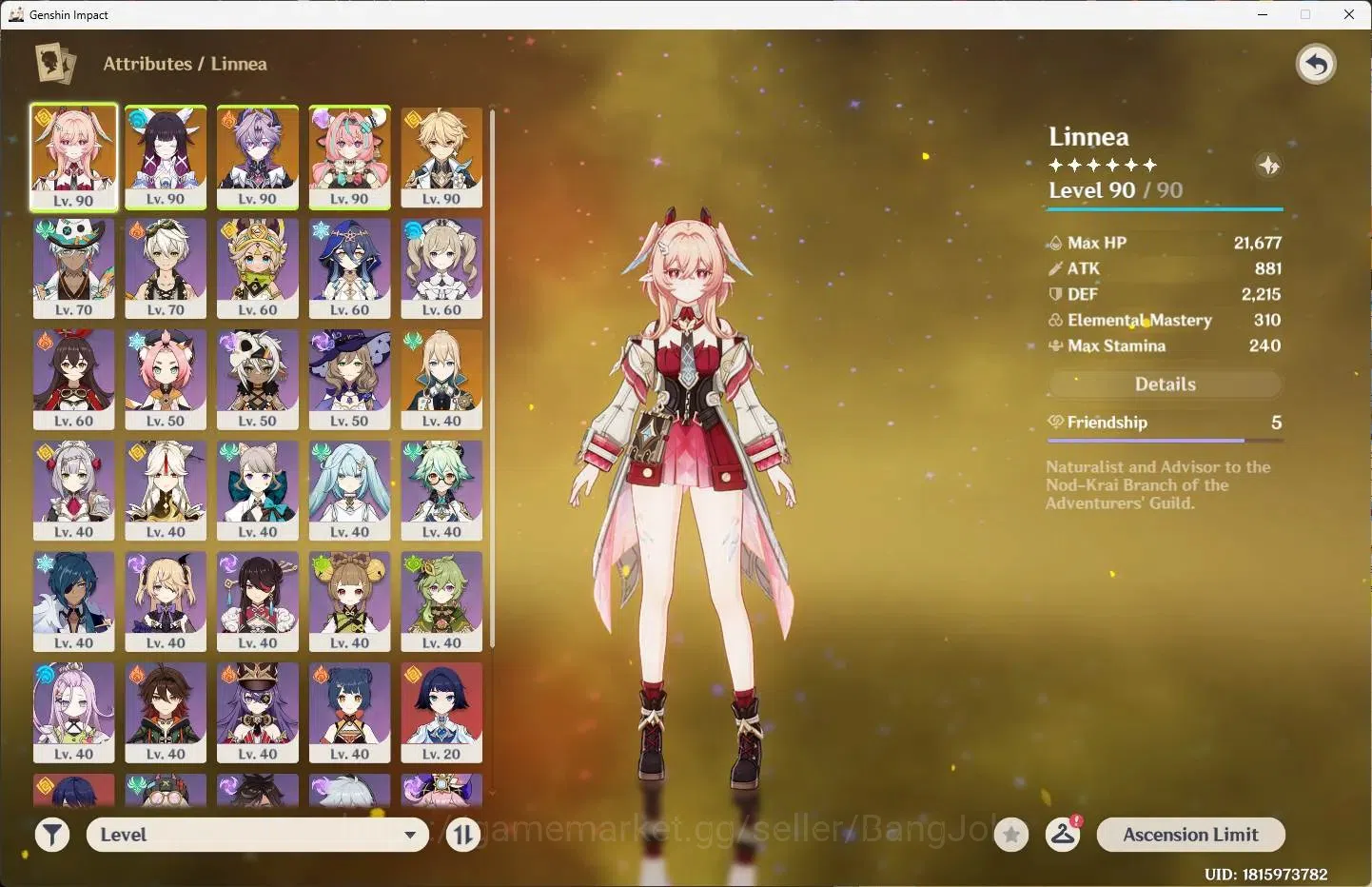Screen dimensions: 1372x887
Task: Select Yaoyao with golden bell hair buns
Action: click(x=349, y=601)
